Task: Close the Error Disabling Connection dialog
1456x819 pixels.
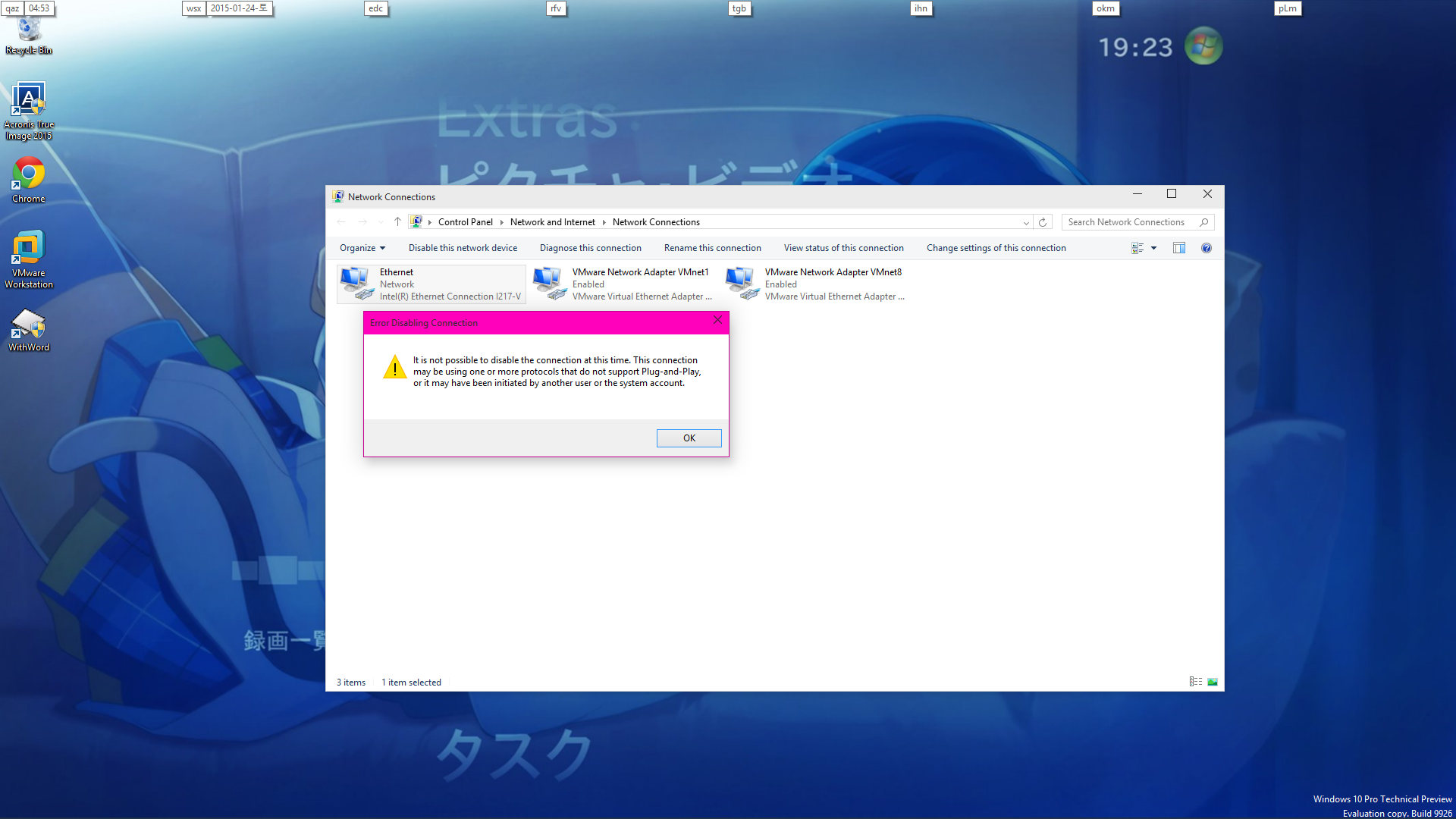Action: pos(717,320)
